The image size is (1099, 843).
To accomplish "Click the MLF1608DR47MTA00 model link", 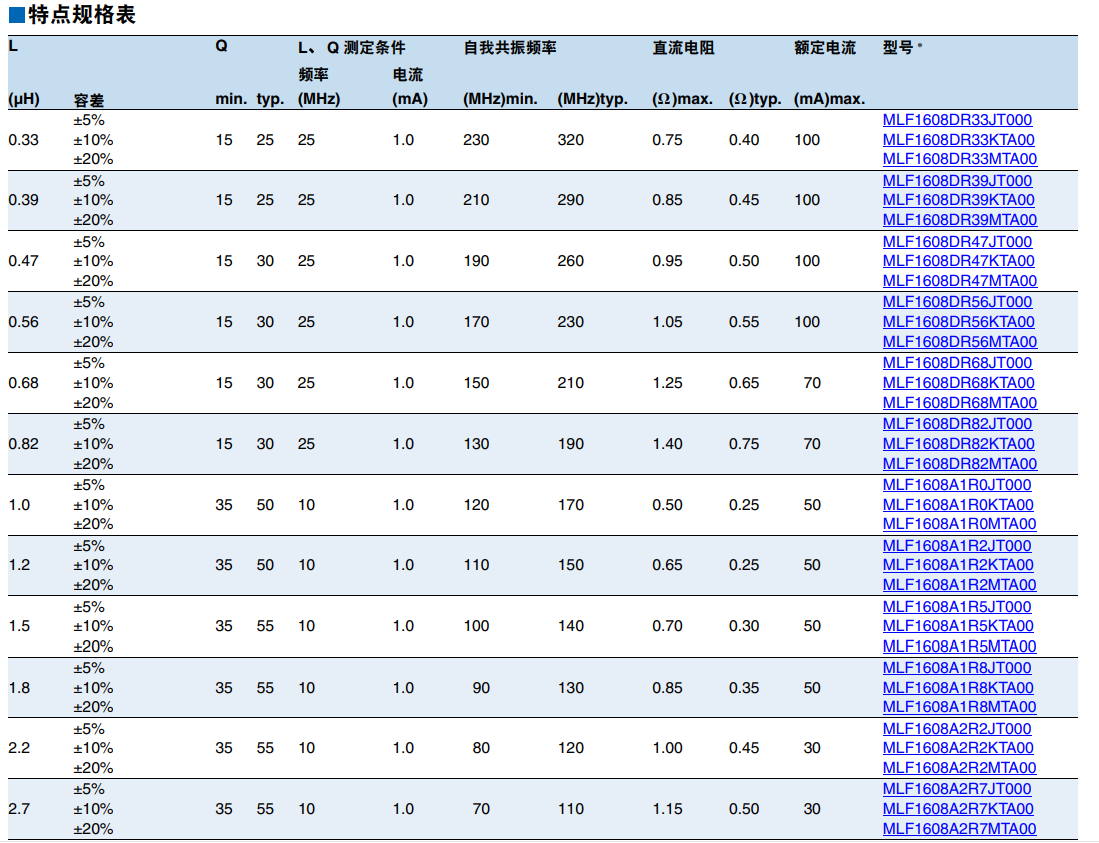I will 960,280.
